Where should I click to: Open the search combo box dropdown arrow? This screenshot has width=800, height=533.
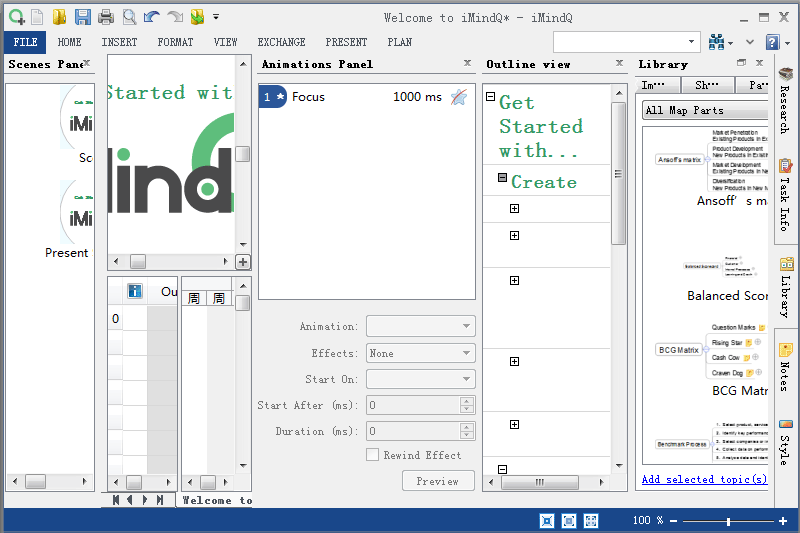coord(691,42)
